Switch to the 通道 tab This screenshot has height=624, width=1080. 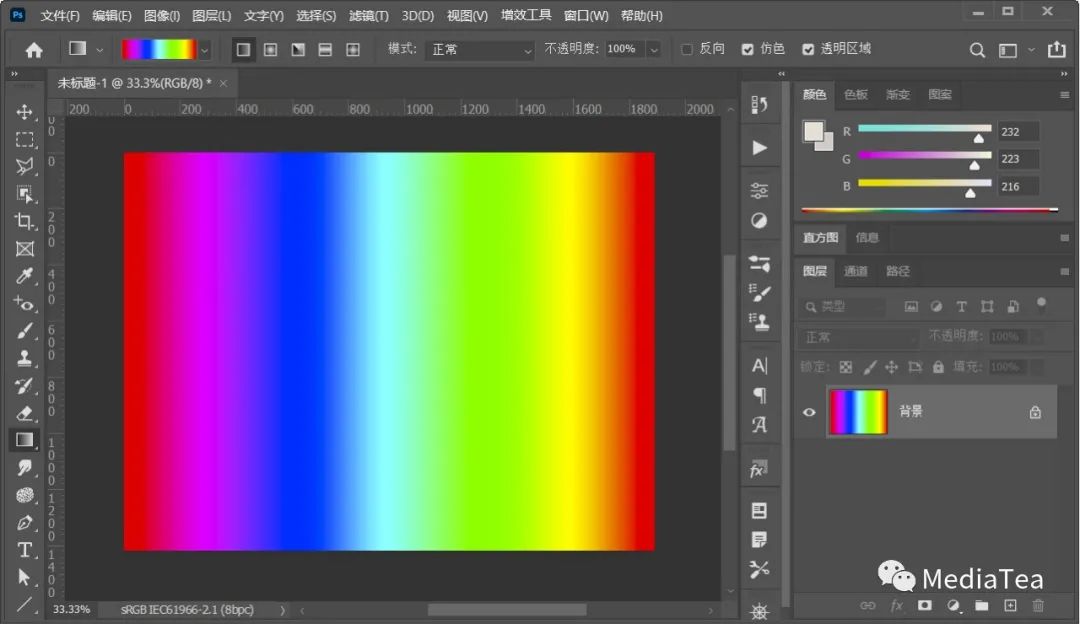pos(855,271)
